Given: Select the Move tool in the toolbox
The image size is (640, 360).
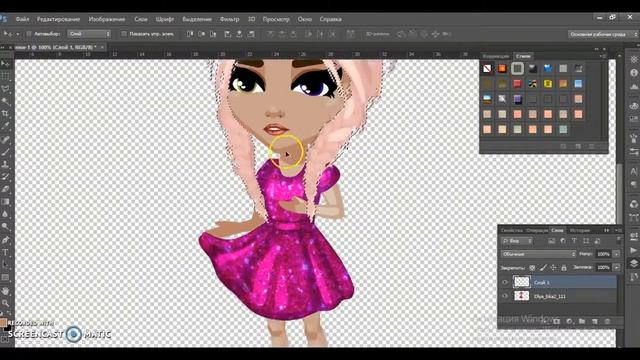Looking at the screenshot, I should point(5,64).
